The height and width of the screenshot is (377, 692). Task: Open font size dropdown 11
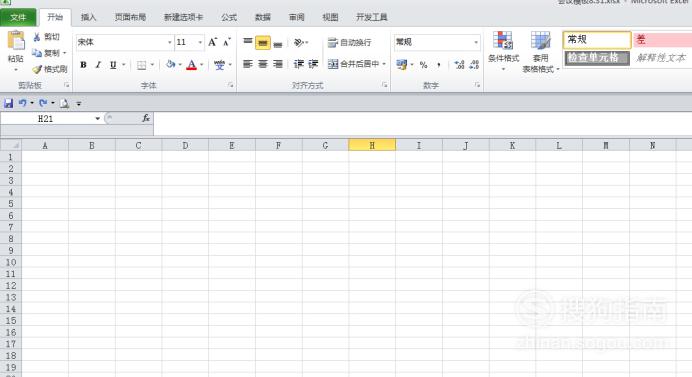200,42
